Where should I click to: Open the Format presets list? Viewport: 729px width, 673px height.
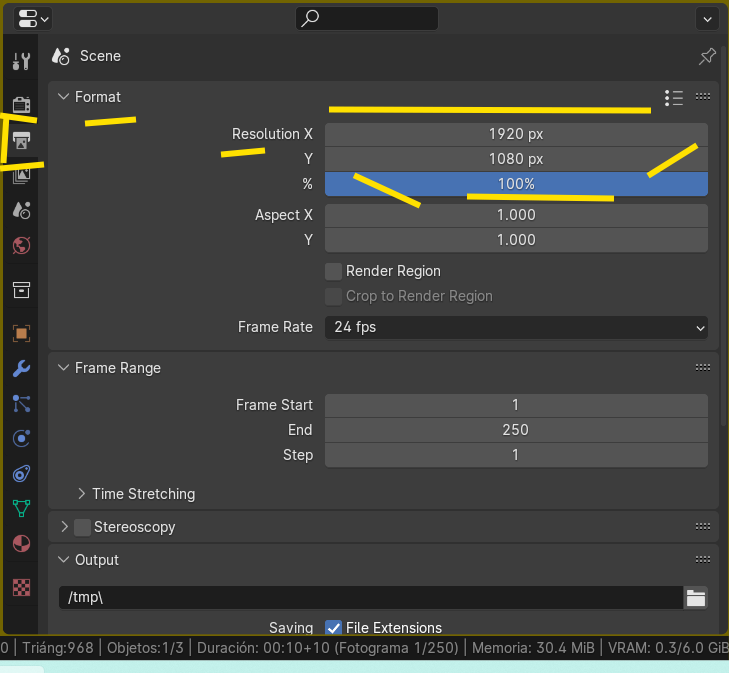[674, 97]
